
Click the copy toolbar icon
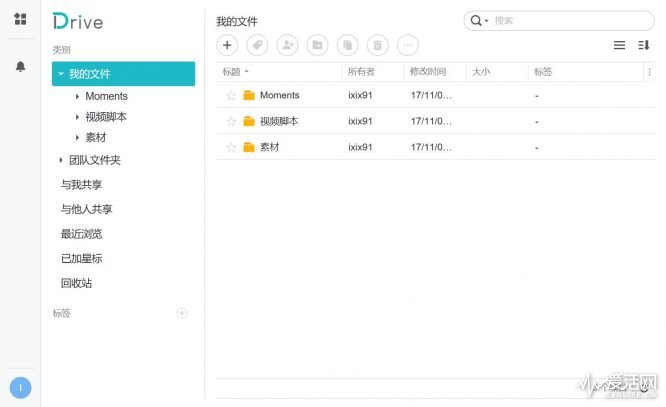click(347, 45)
